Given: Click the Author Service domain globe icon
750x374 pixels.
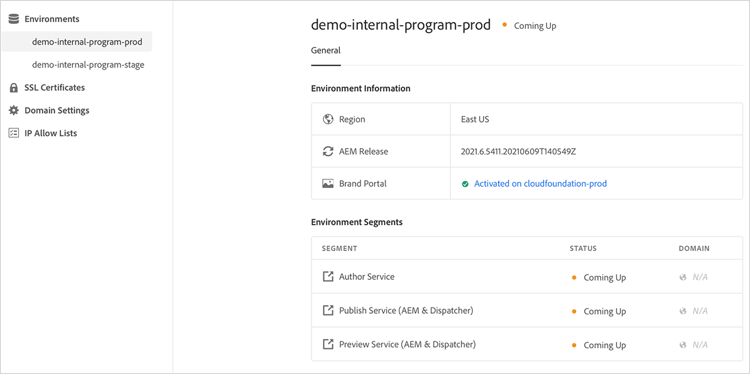Looking at the screenshot, I should [x=684, y=277].
